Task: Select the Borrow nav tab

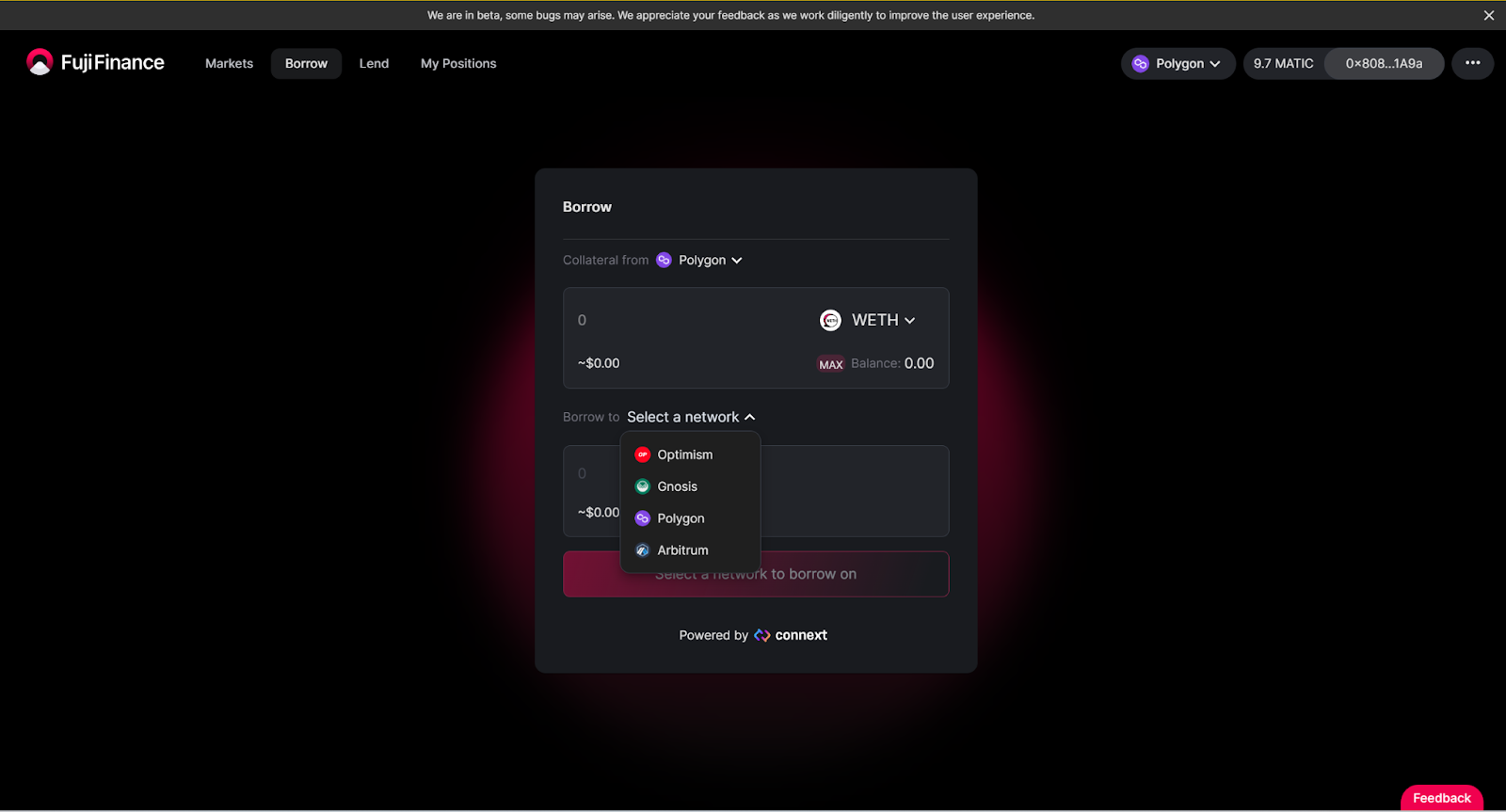Action: [x=306, y=63]
